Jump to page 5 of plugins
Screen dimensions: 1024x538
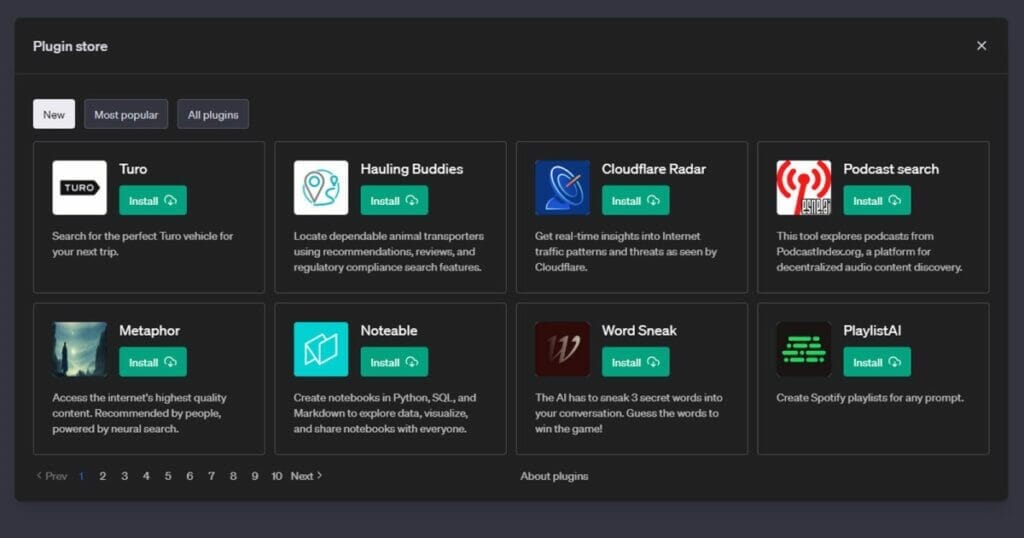[x=168, y=476]
